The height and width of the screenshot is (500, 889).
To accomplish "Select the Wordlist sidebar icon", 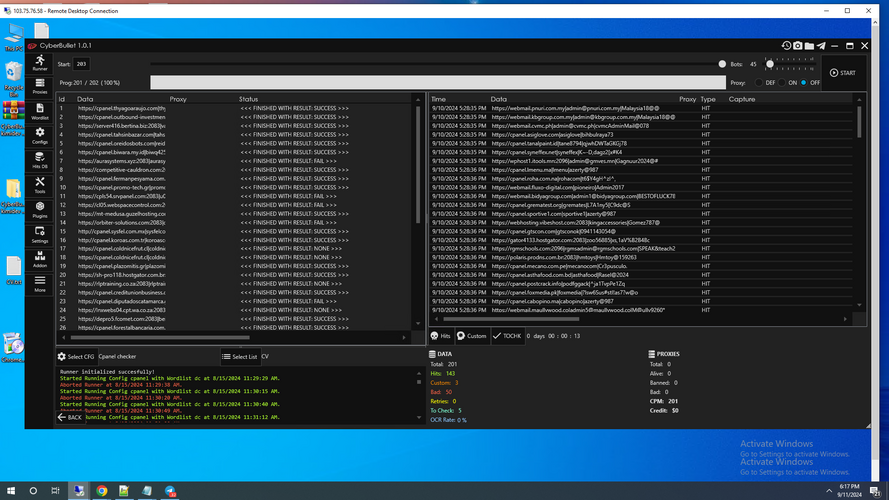I will [x=39, y=111].
